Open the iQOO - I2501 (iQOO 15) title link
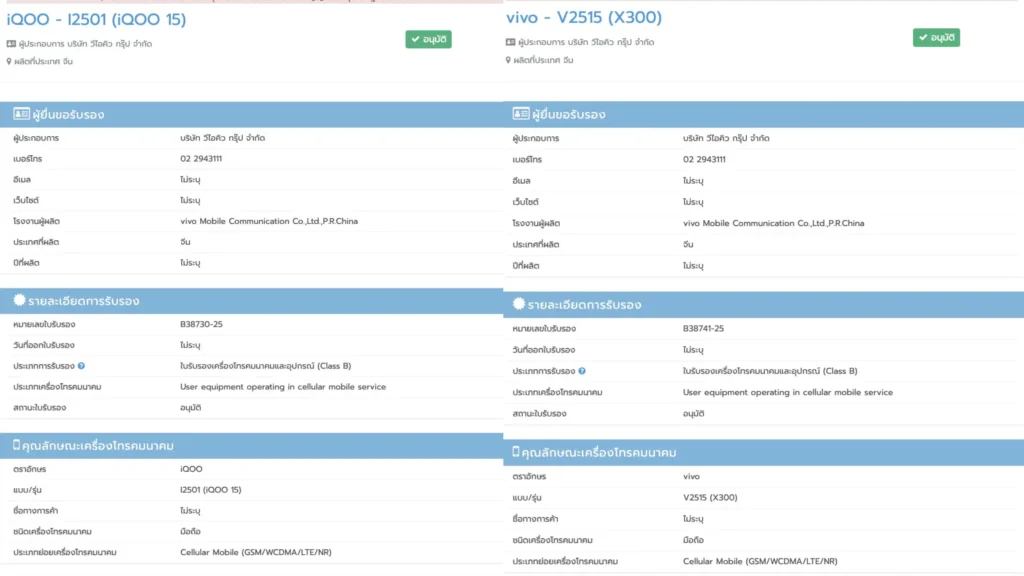Image resolution: width=1024 pixels, height=576 pixels. click(96, 19)
